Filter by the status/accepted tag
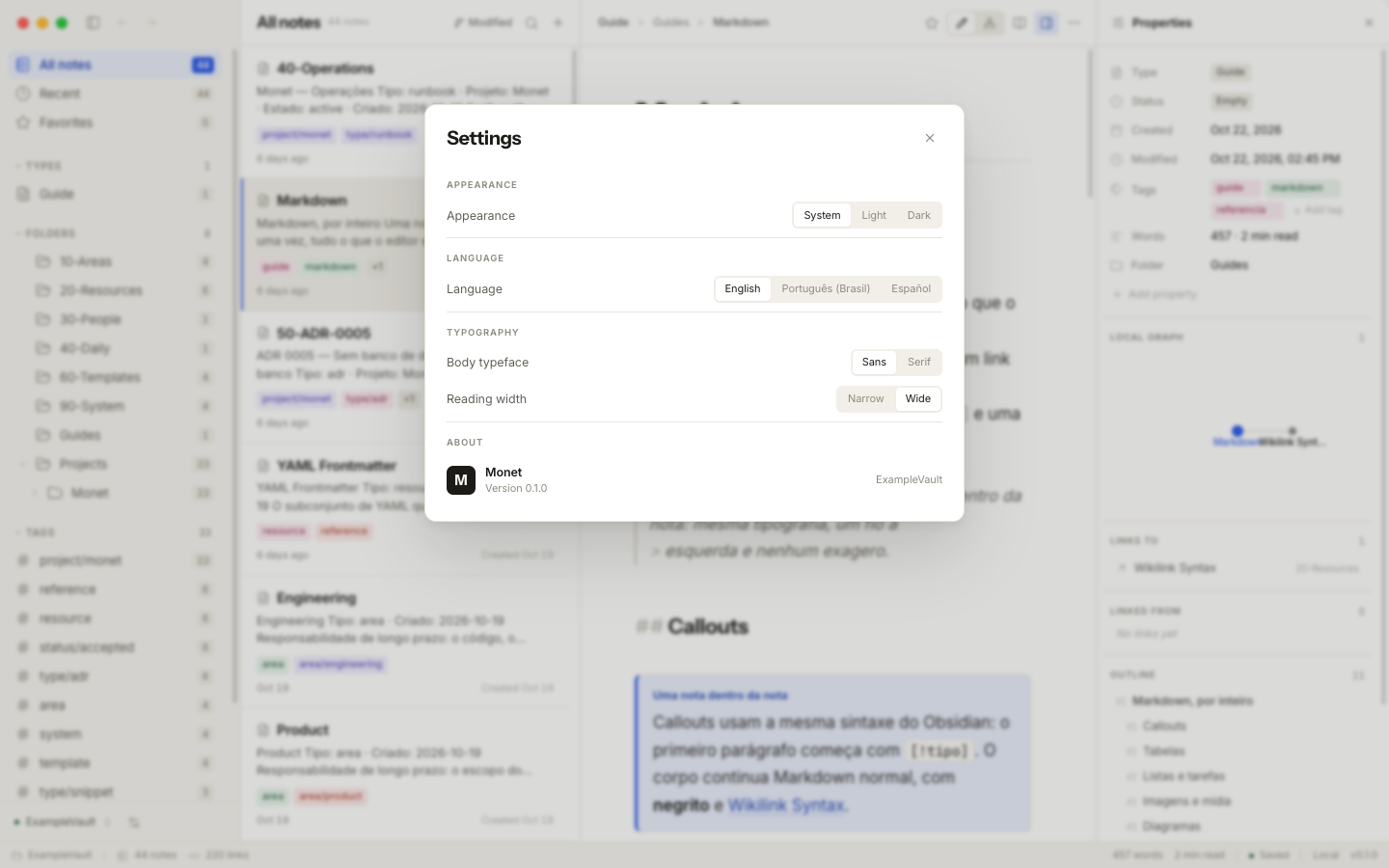 click(x=114, y=647)
